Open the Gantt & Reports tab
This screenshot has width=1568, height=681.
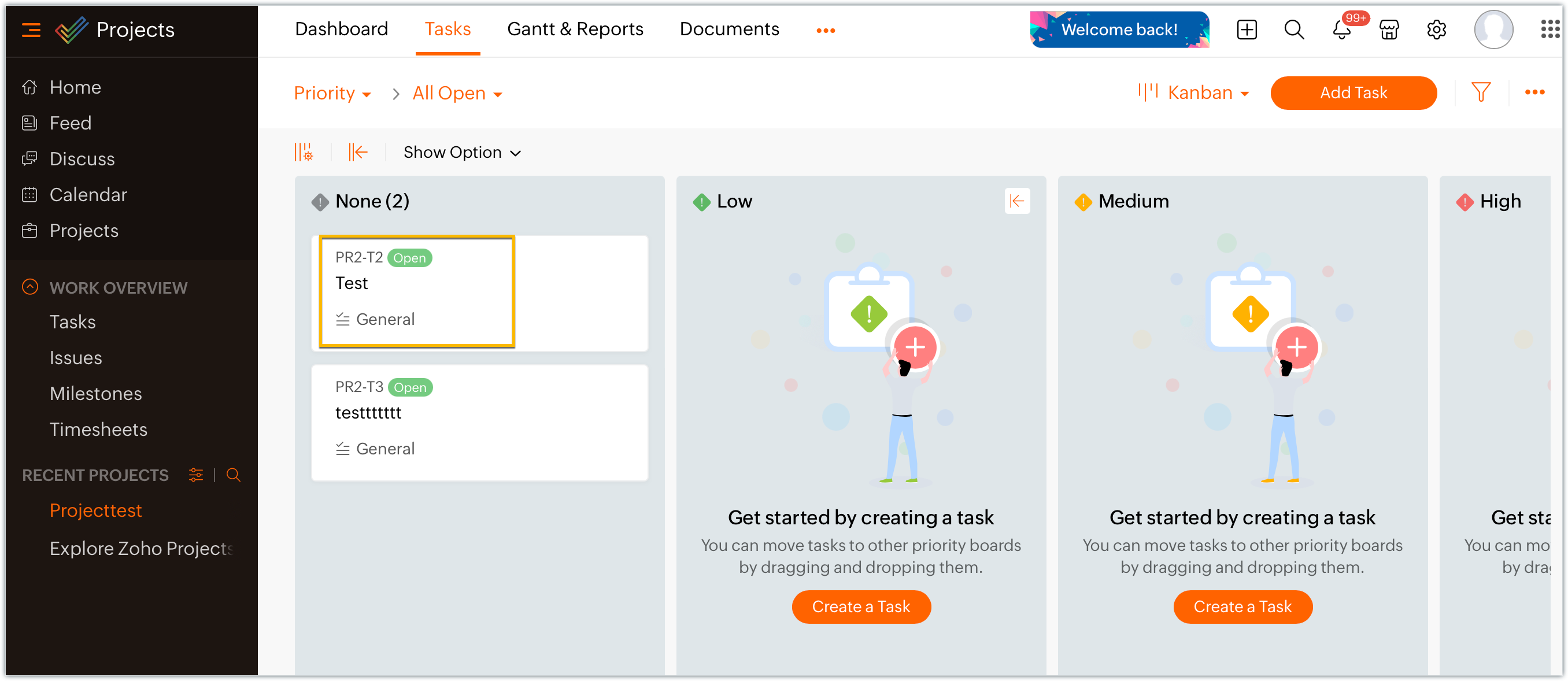575,29
